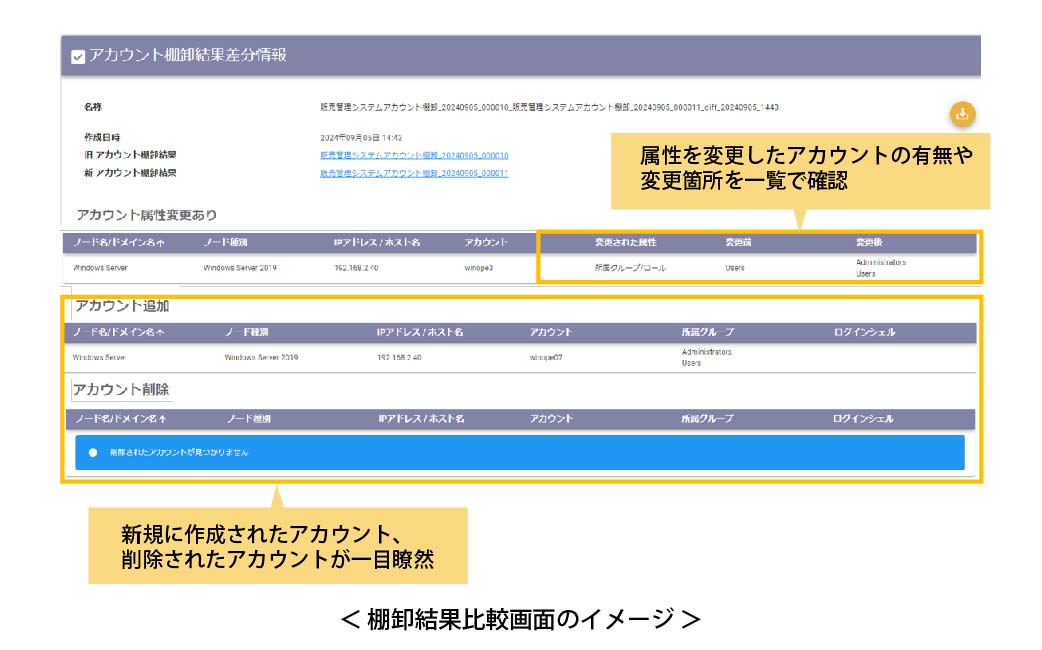This screenshot has height=650, width=1042.
Task: Sort アカウント属性変更あり table by ノード名/ドメイン名
Action: (x=118, y=243)
